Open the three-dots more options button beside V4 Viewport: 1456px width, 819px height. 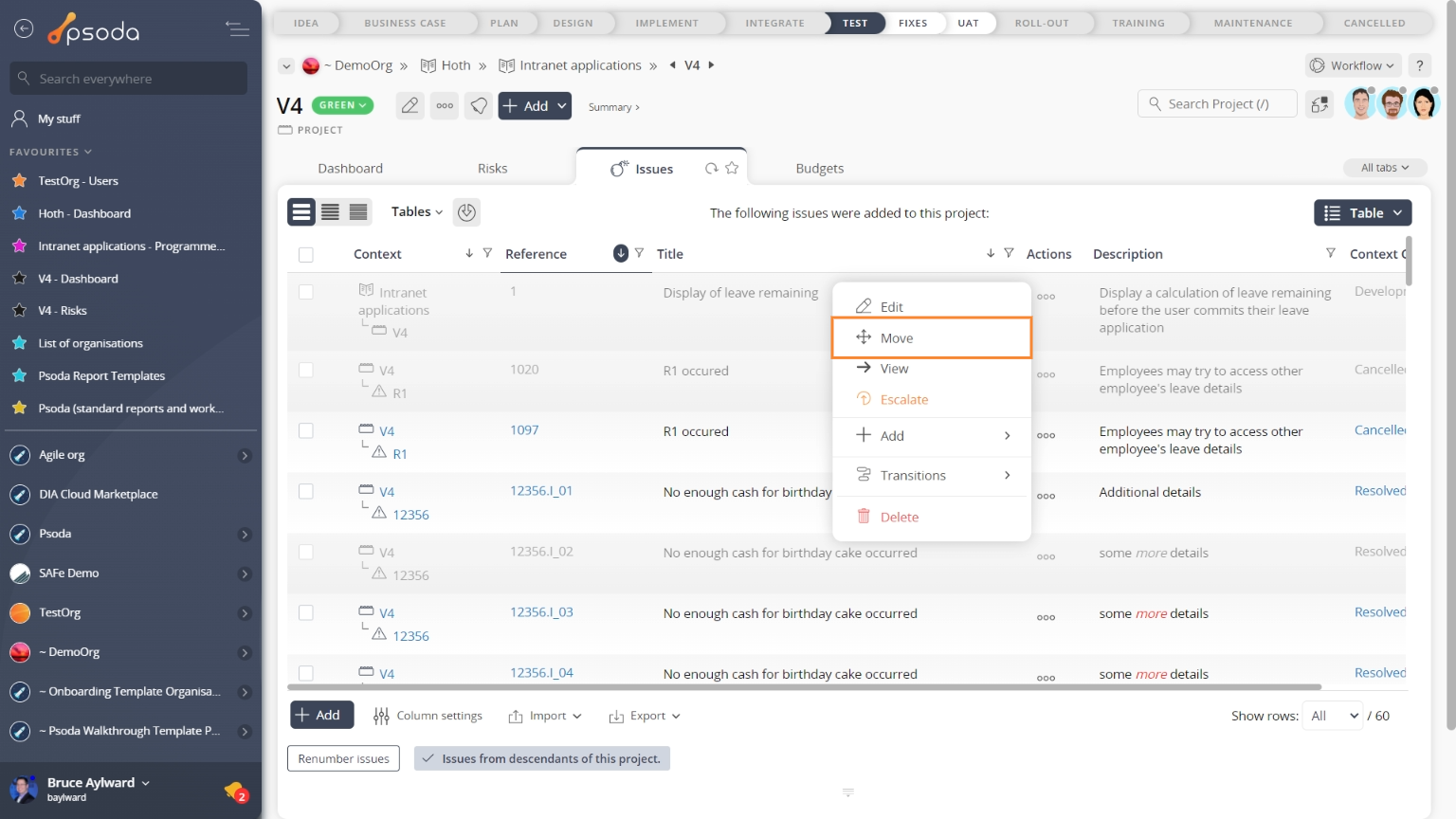click(x=445, y=106)
